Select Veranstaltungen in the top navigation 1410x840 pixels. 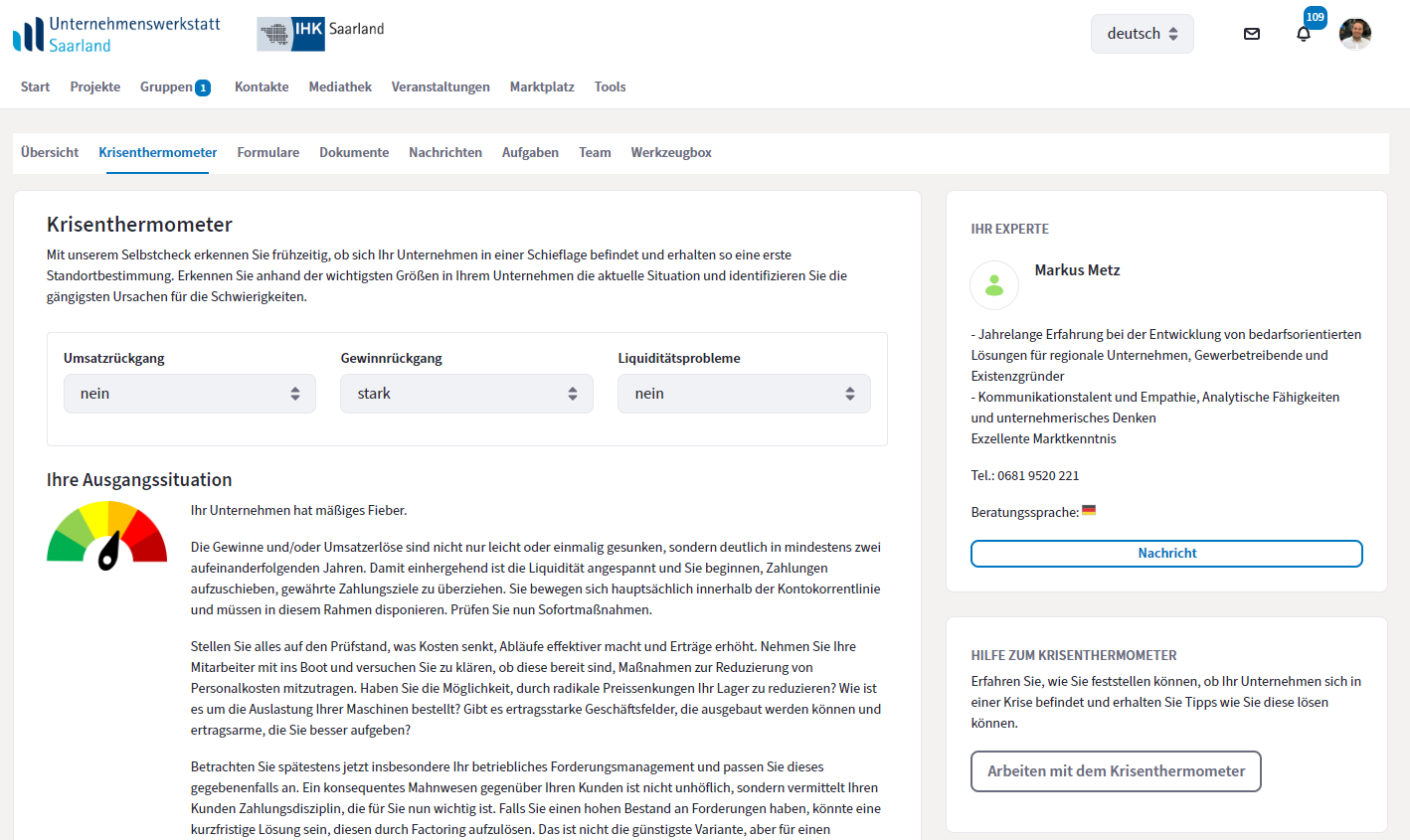point(441,86)
